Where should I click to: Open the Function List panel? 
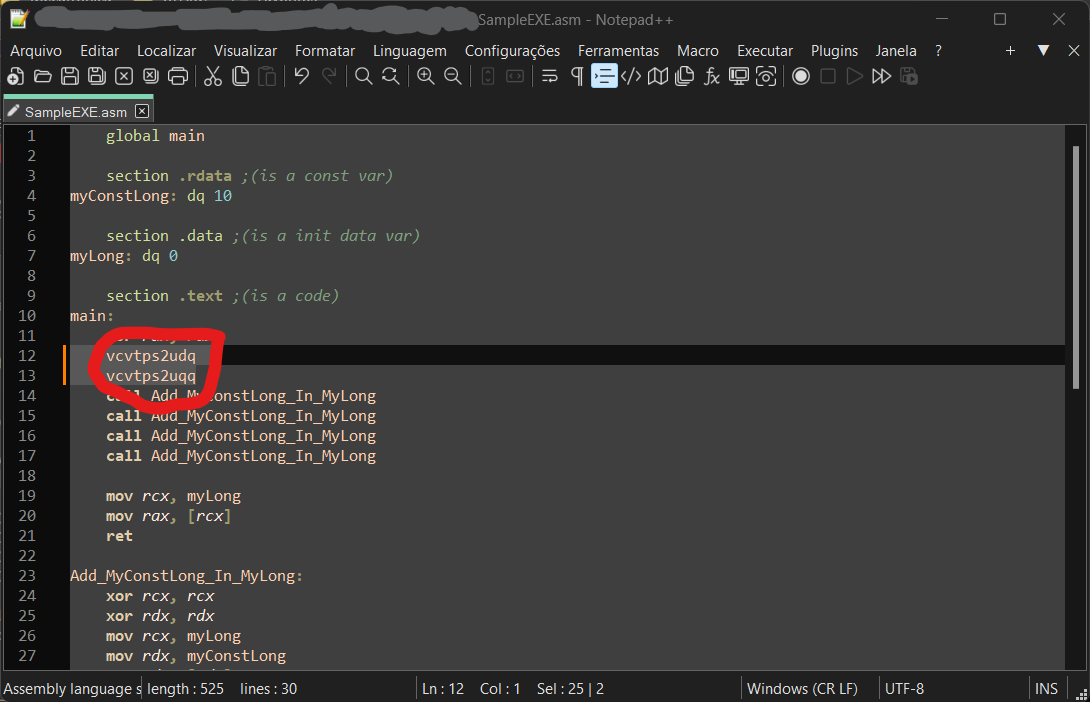pyautogui.click(x=711, y=76)
